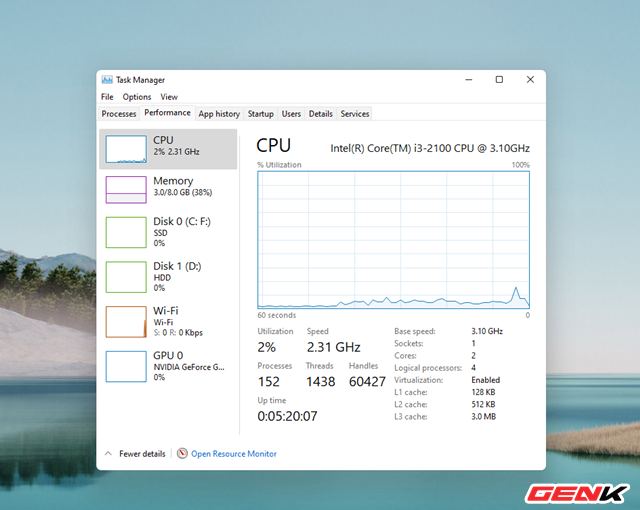Viewport: 640px width, 510px height.
Task: Switch to the Processes tab
Action: [119, 114]
